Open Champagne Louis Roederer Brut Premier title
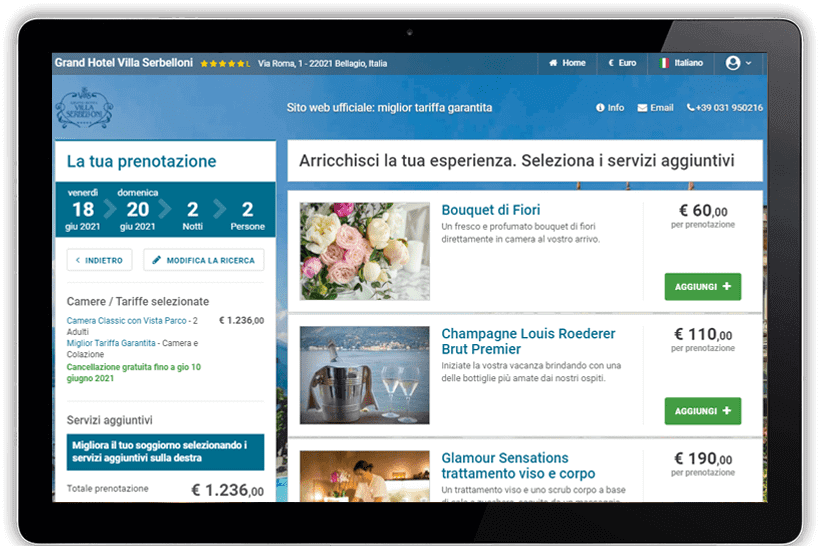Viewport: 820px width, 546px height. point(528,341)
